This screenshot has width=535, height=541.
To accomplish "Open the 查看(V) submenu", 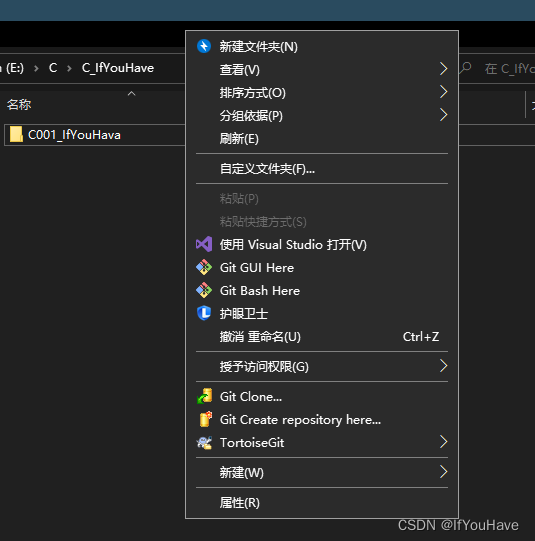I will click(x=322, y=69).
